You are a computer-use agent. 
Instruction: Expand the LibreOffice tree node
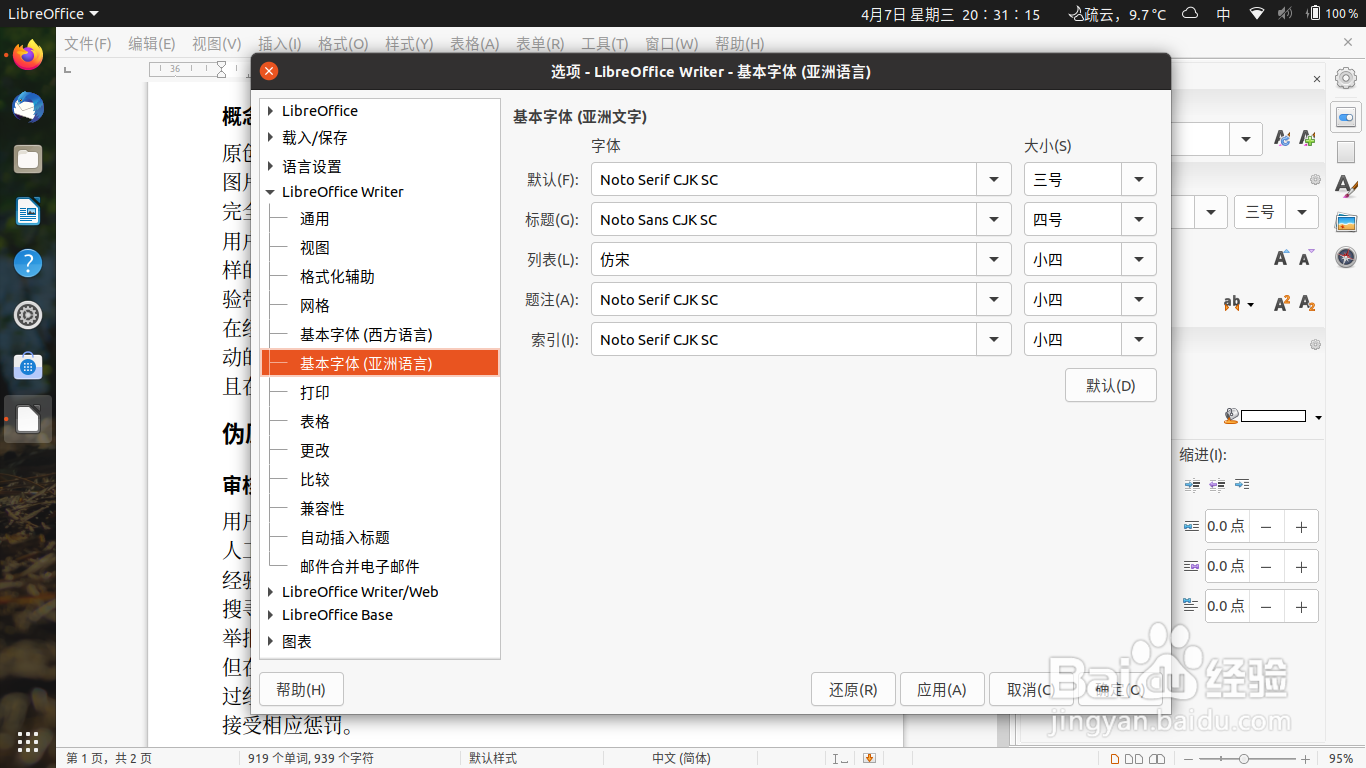pyautogui.click(x=270, y=111)
